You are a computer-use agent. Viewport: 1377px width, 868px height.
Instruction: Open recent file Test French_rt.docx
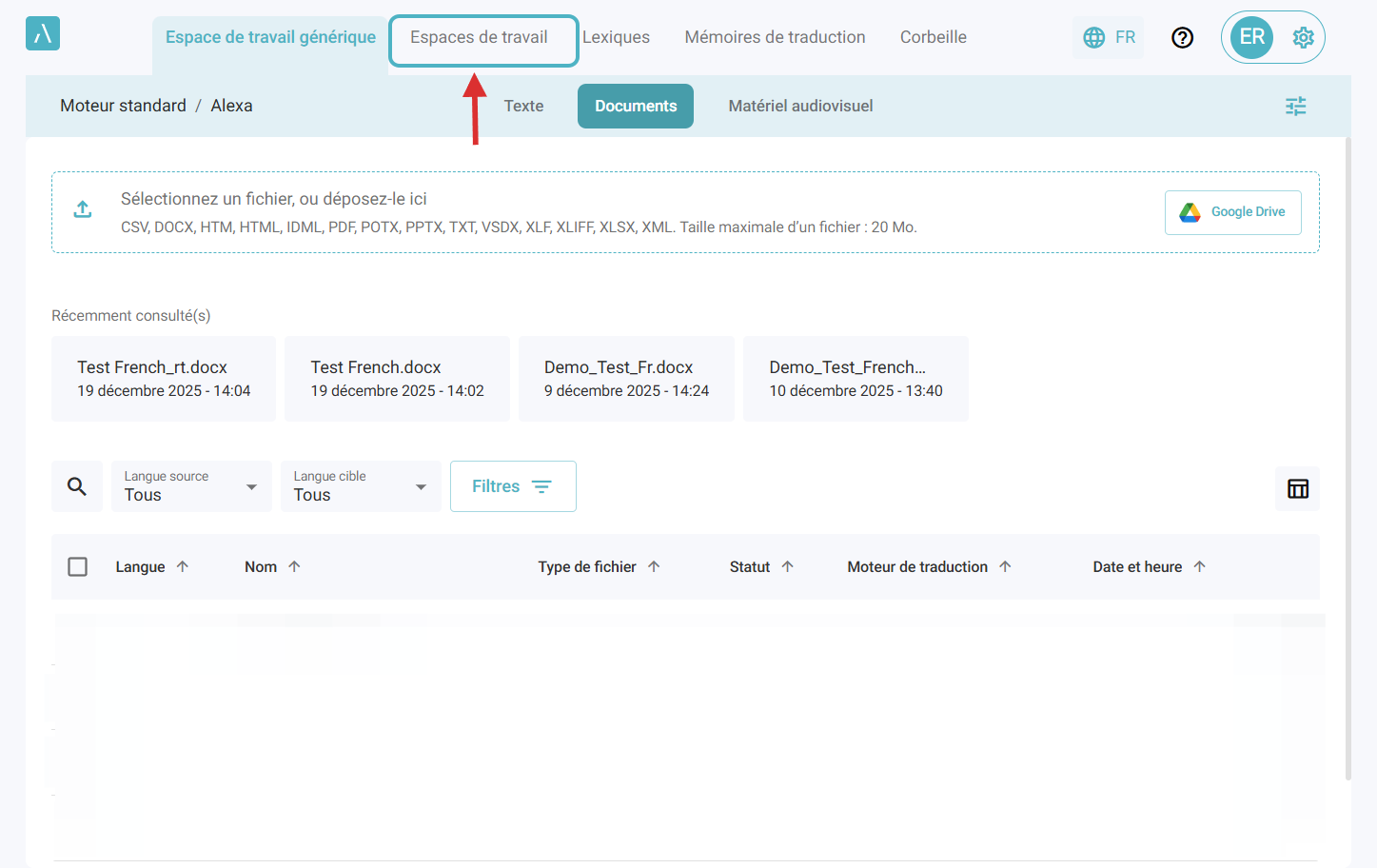coord(164,378)
